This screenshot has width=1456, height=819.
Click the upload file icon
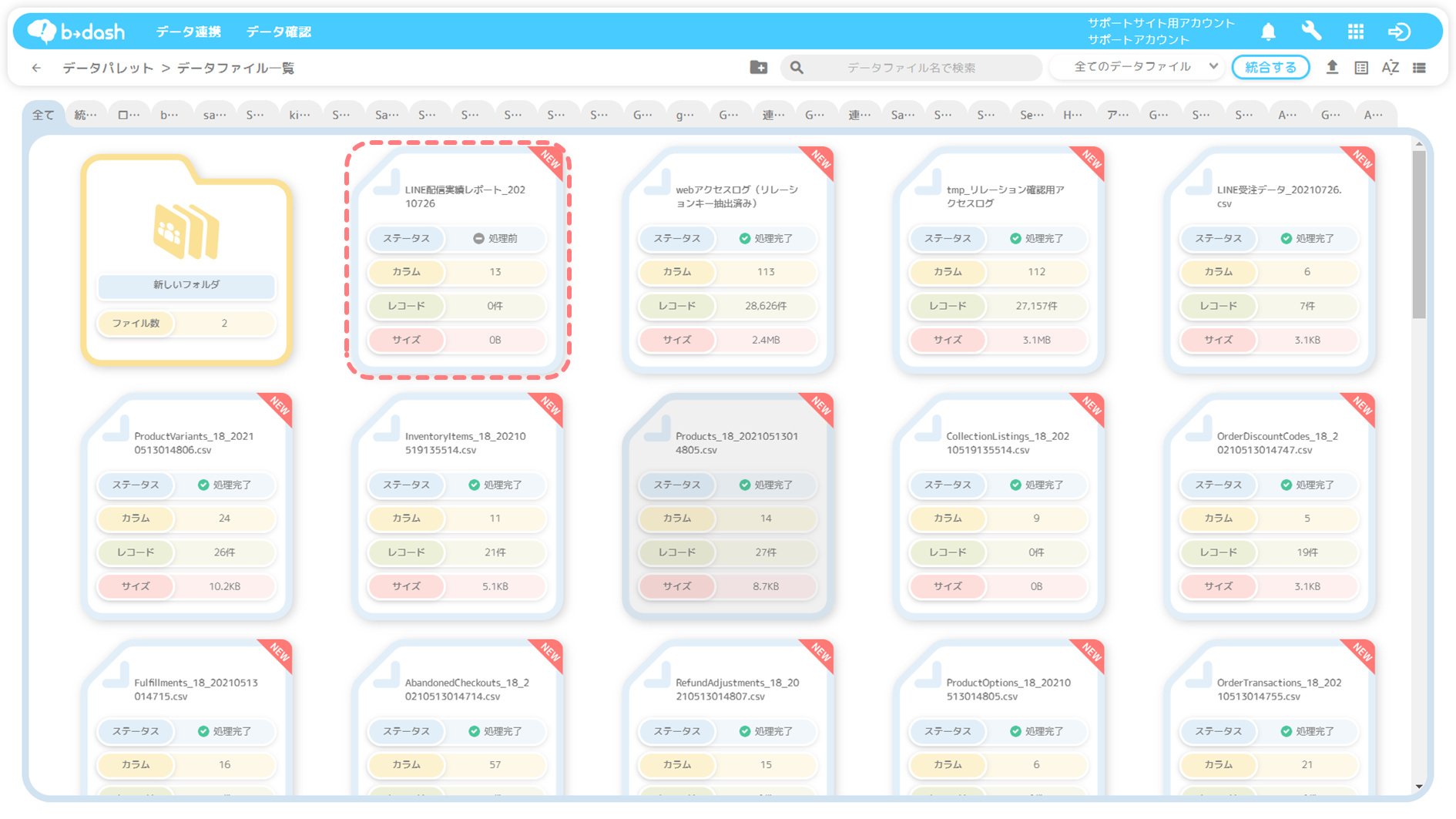point(1332,67)
